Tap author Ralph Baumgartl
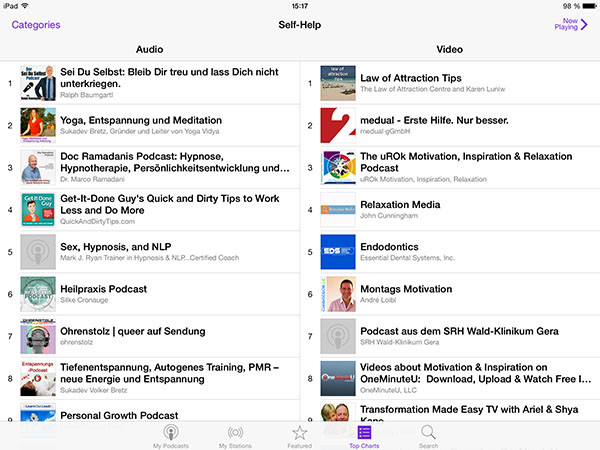The image size is (600, 450). tap(86, 95)
